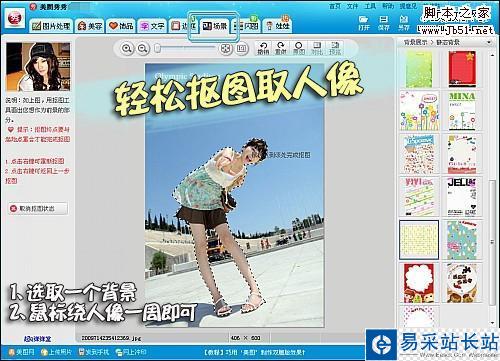Viewport: 500px width, 361px height.
Task: Open the 美图网 link in status bar
Action: 22,352
